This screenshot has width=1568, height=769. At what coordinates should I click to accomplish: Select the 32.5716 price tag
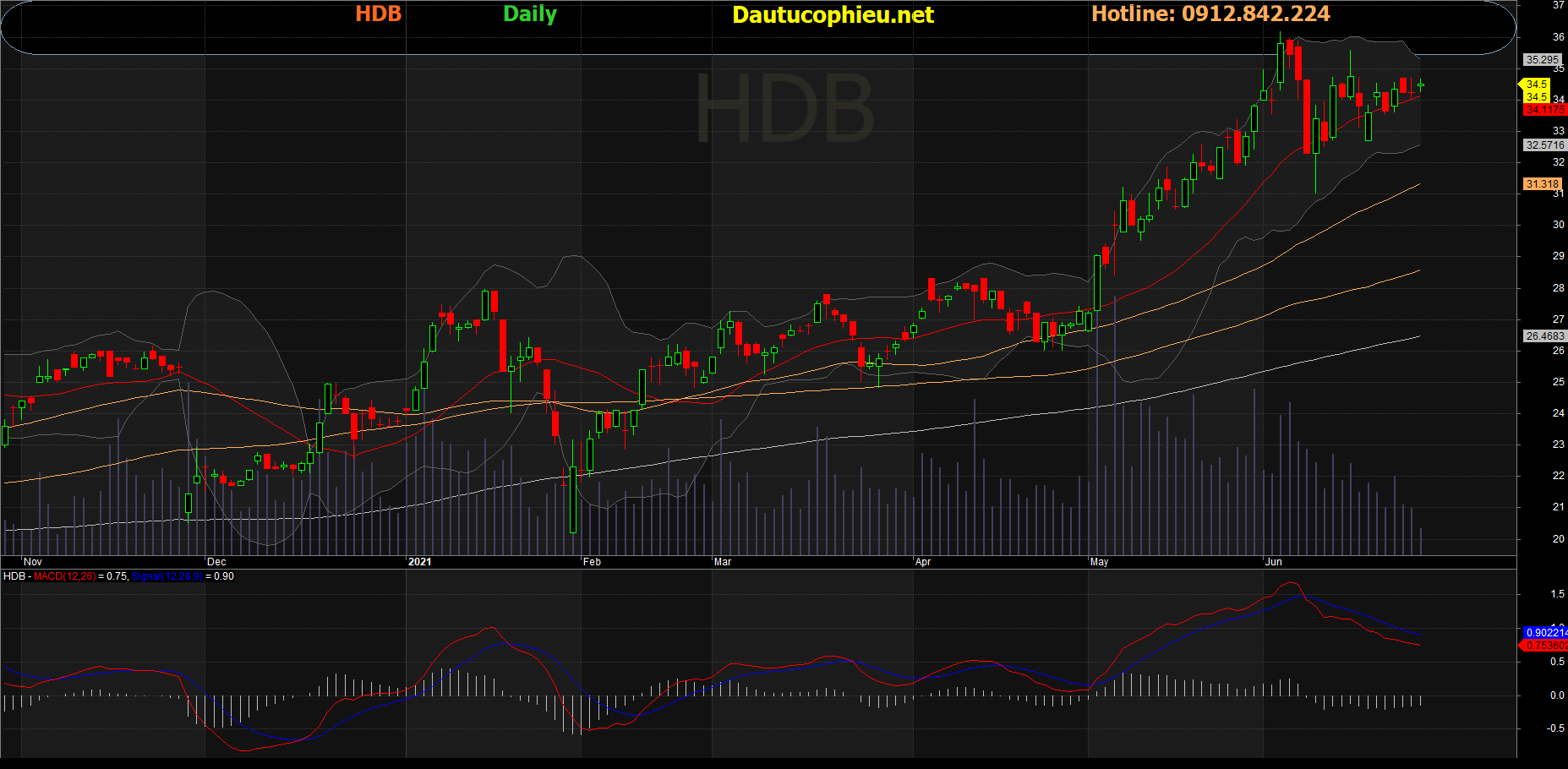click(1544, 145)
